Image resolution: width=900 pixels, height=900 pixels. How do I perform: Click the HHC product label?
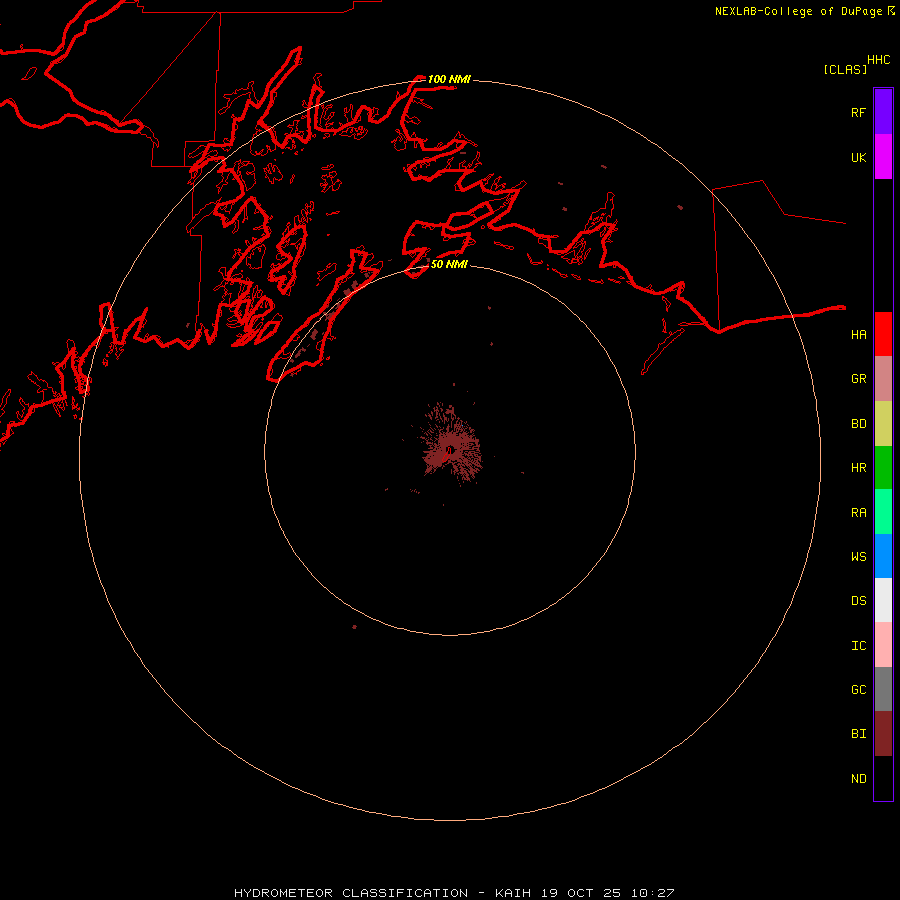(878, 60)
